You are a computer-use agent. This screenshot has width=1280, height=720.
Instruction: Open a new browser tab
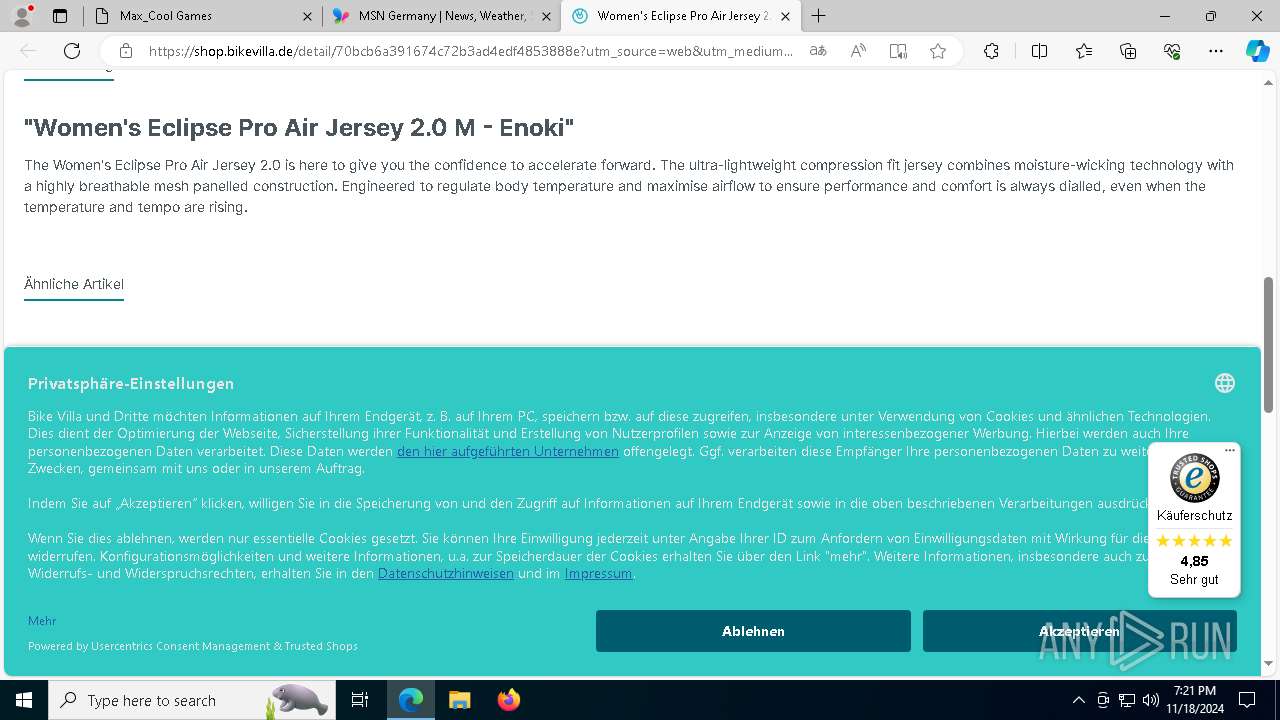[819, 16]
